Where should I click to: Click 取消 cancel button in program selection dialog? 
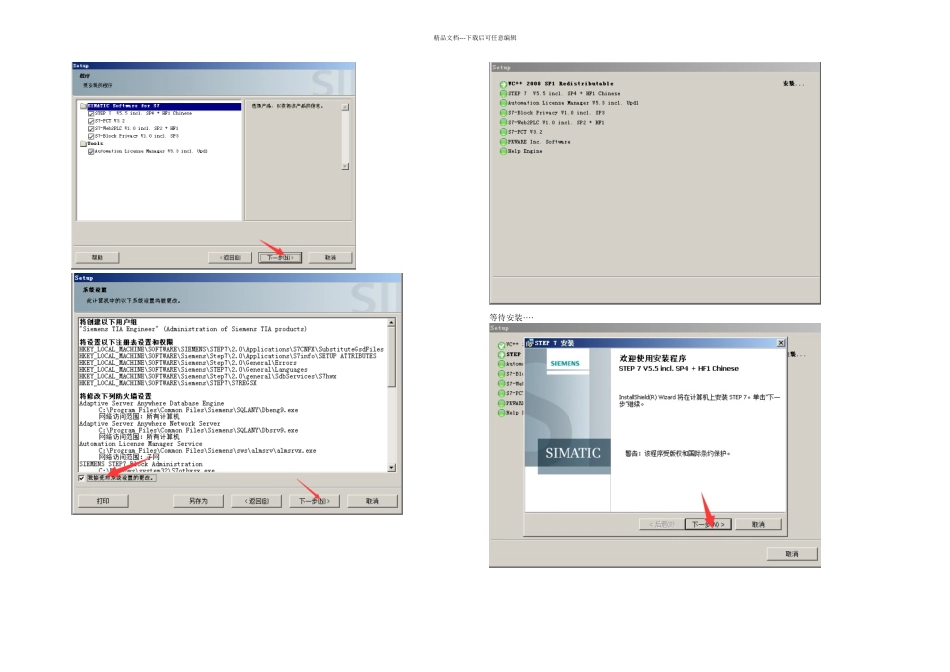point(330,258)
